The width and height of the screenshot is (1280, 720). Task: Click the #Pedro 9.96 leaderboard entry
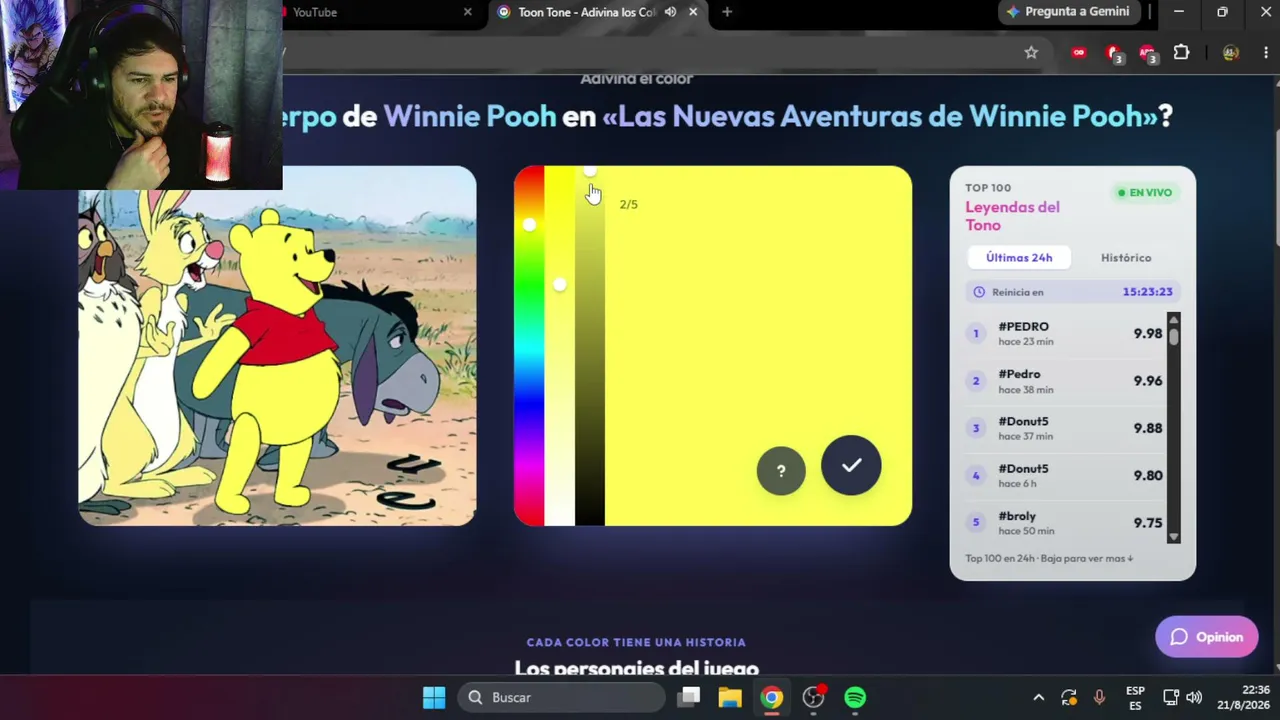[1065, 381]
